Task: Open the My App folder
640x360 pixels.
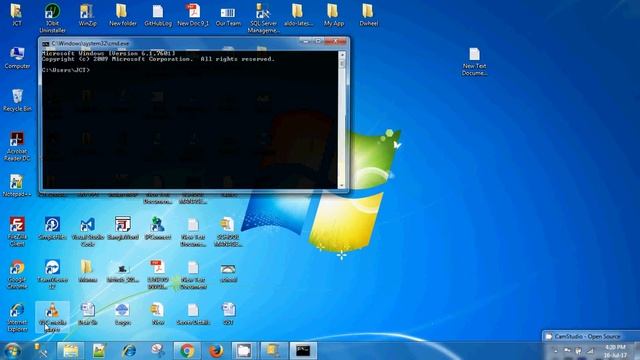Action: tap(333, 15)
